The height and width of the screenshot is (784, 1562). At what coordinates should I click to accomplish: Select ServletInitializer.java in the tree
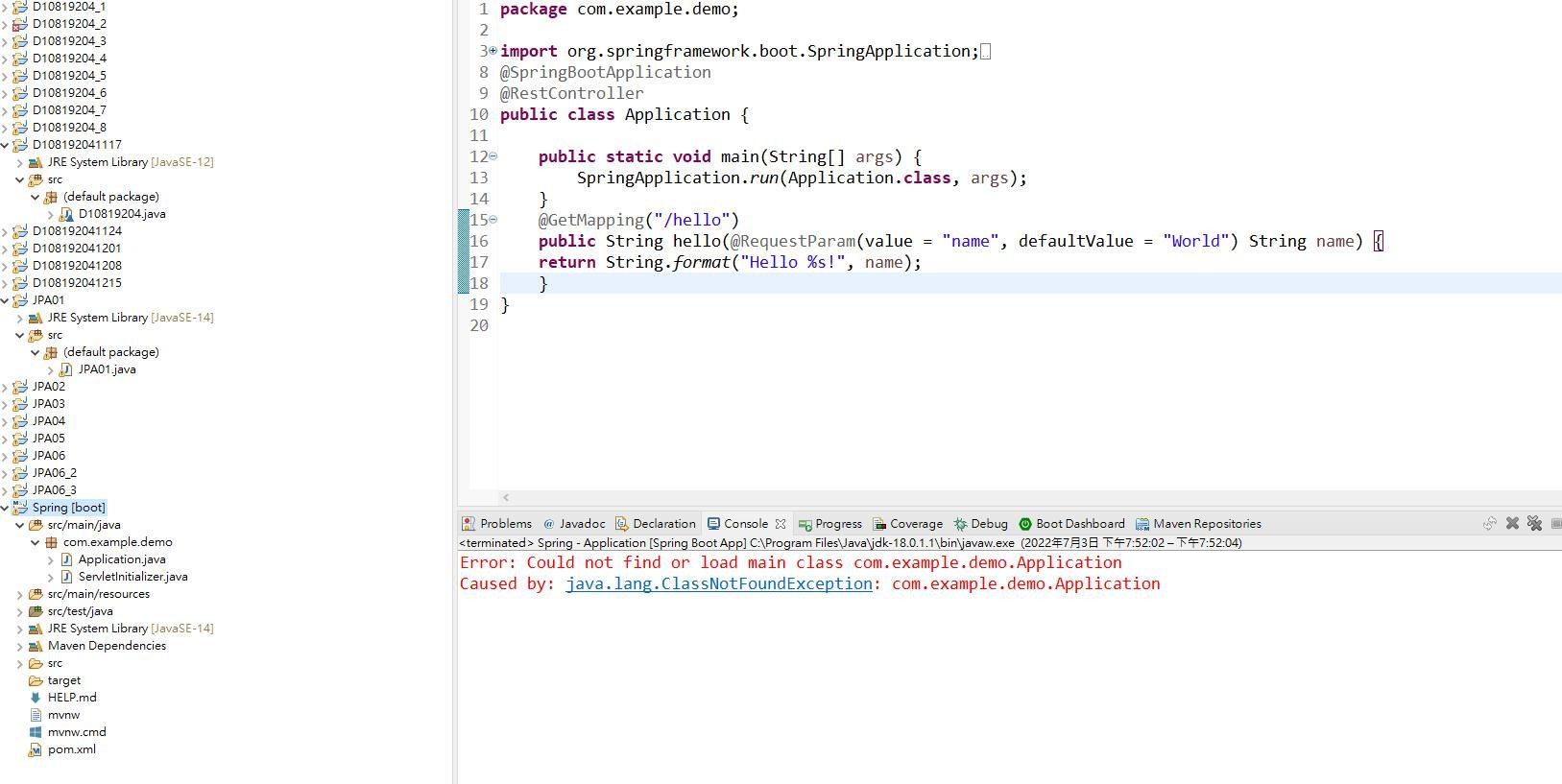tap(132, 577)
